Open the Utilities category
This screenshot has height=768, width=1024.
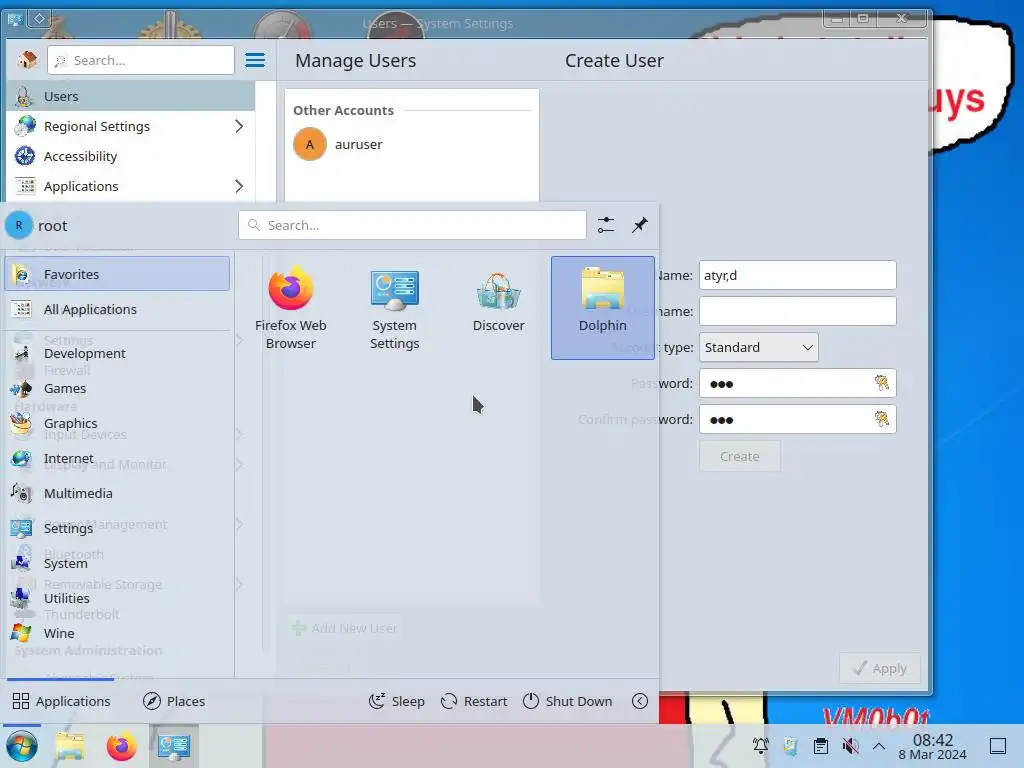pyautogui.click(x=118, y=598)
